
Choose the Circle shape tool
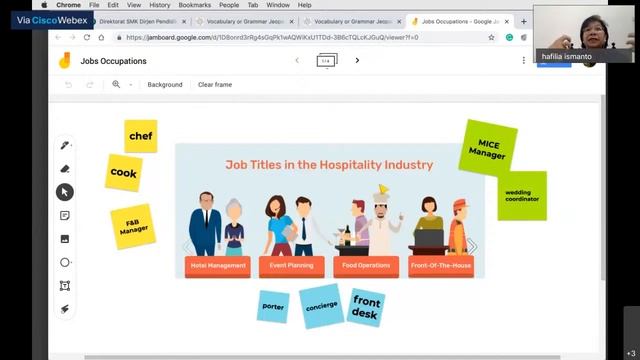pos(64,262)
